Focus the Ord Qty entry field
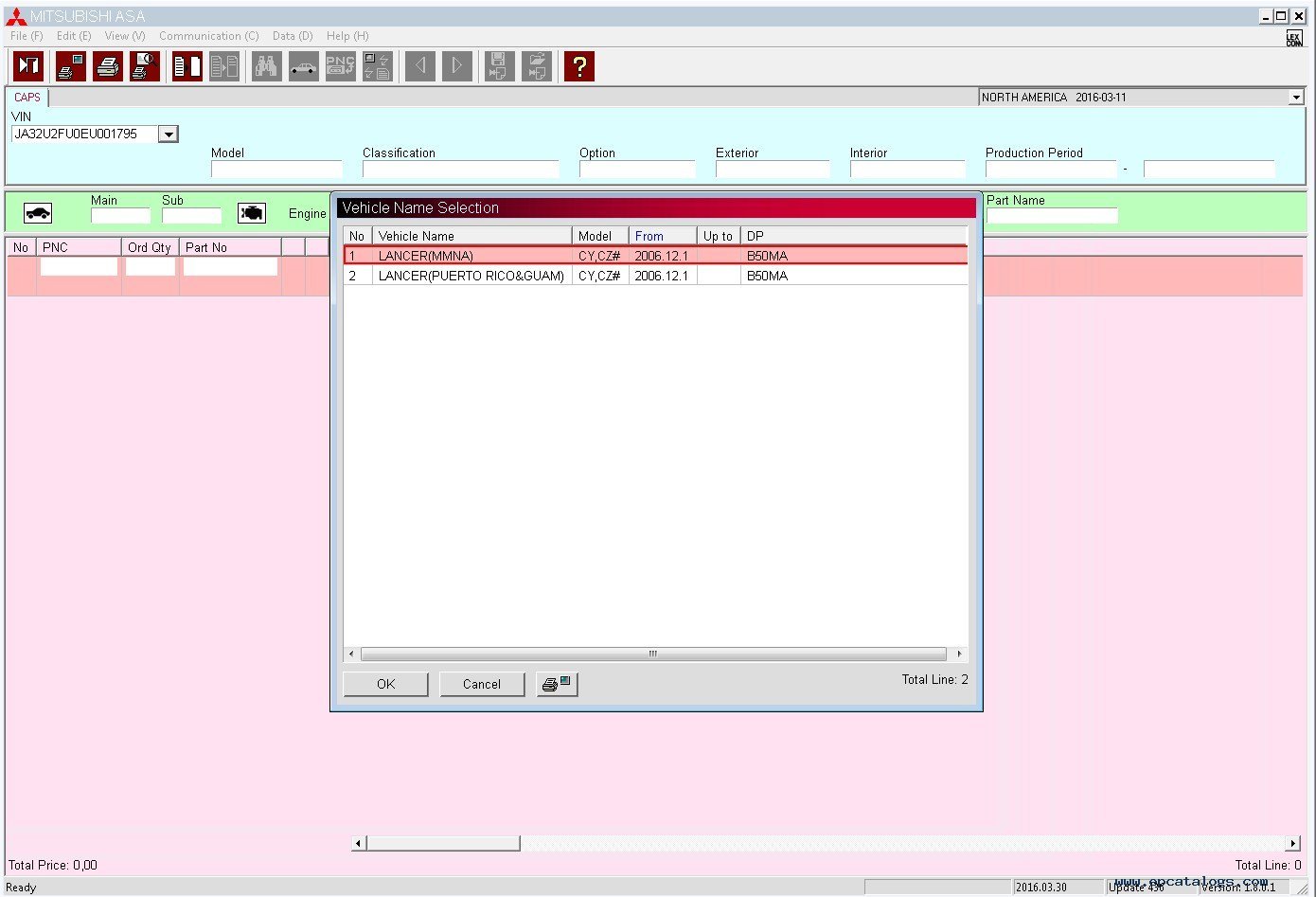1316x897 pixels. [151, 267]
